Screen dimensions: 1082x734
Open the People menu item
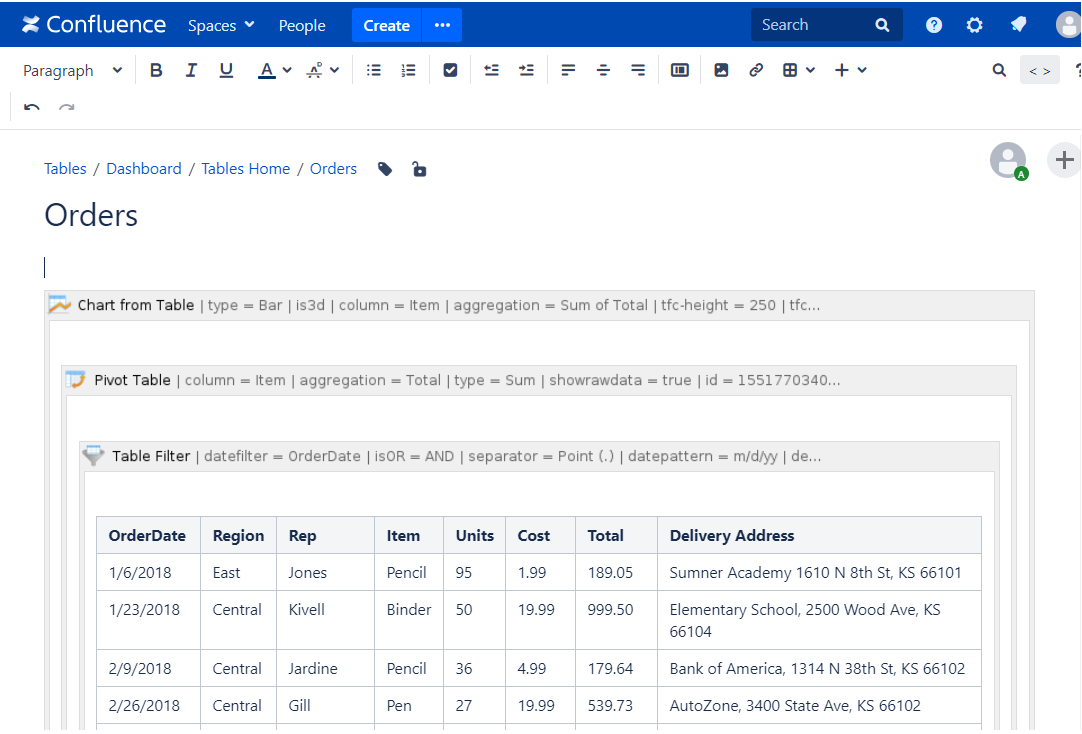302,25
